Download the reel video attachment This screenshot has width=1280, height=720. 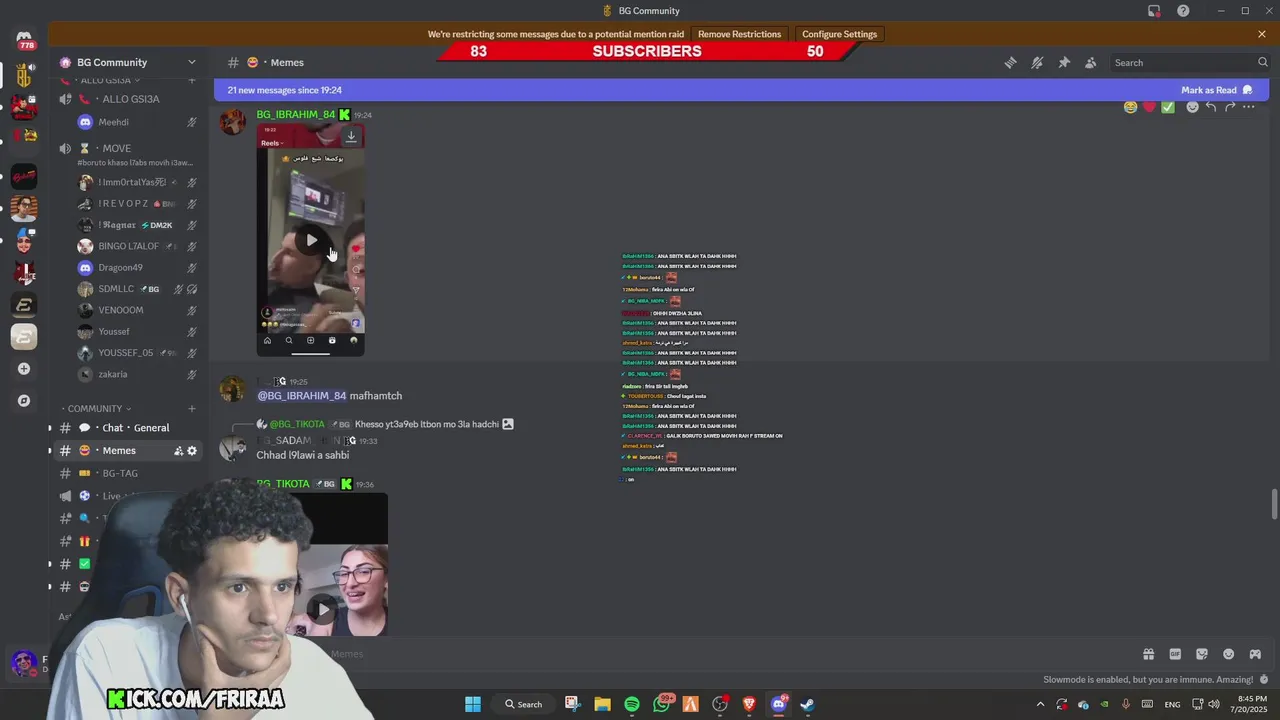coord(351,136)
